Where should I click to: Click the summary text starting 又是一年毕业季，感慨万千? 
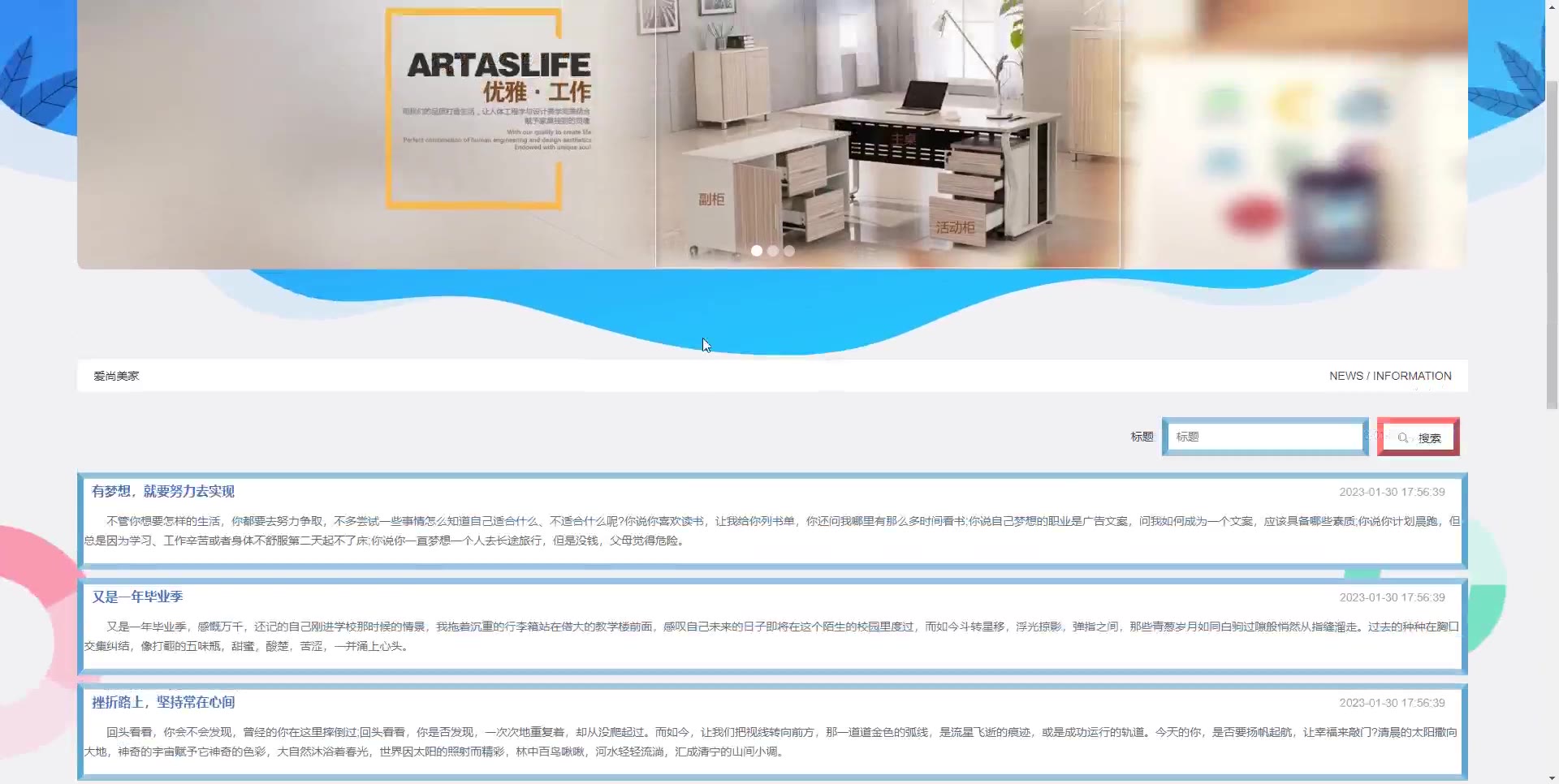(772, 636)
